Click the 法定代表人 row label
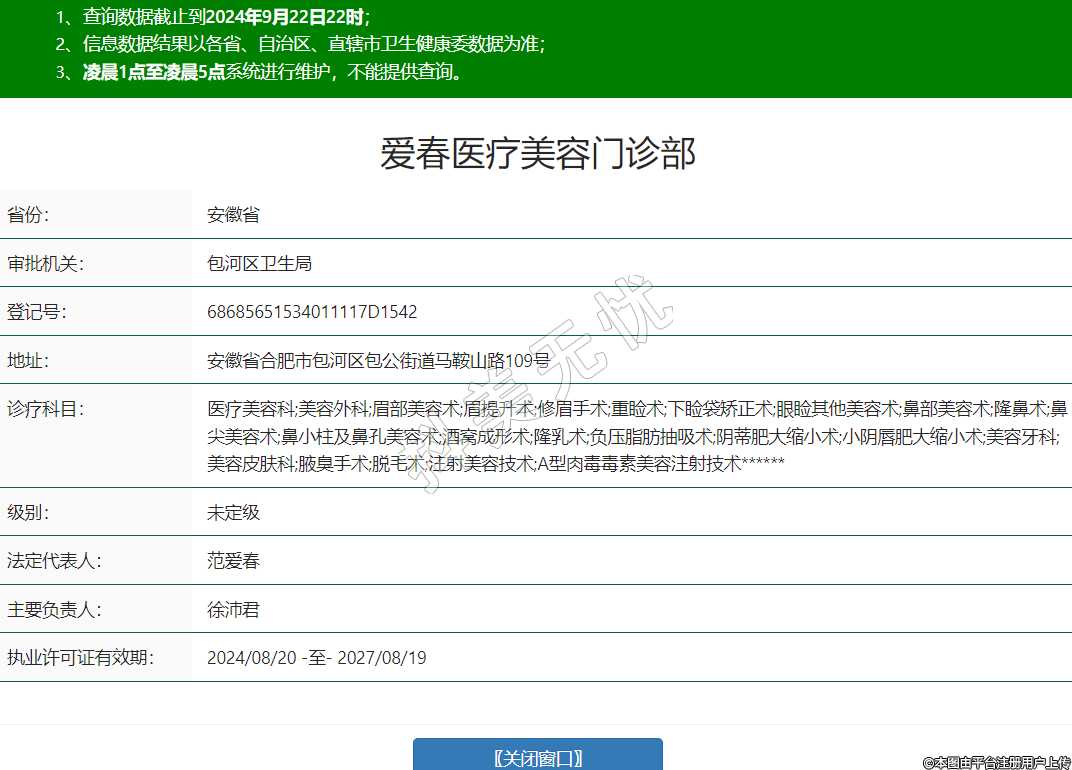 (x=54, y=561)
